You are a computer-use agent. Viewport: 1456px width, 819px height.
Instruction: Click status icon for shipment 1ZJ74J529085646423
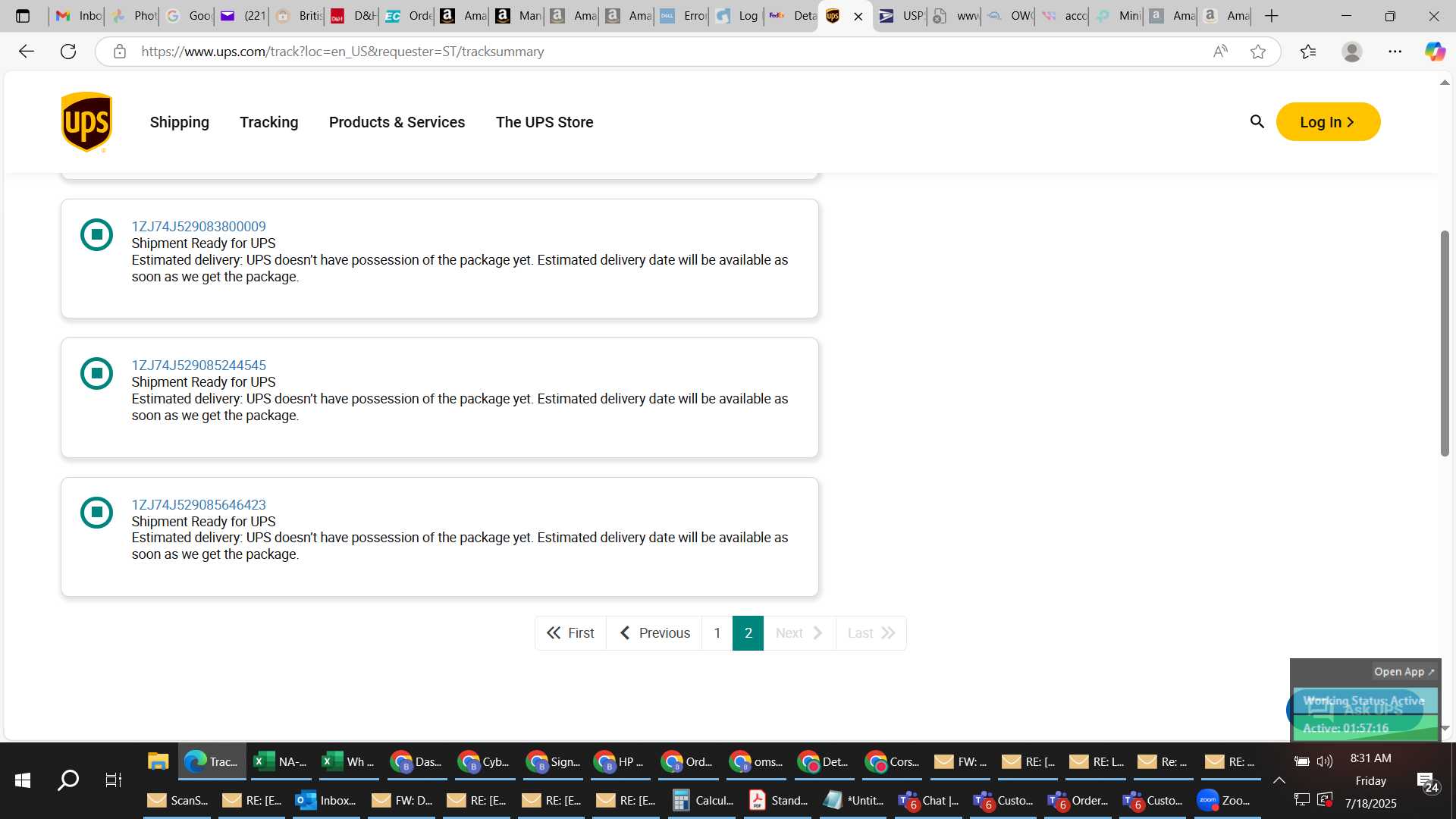click(96, 513)
